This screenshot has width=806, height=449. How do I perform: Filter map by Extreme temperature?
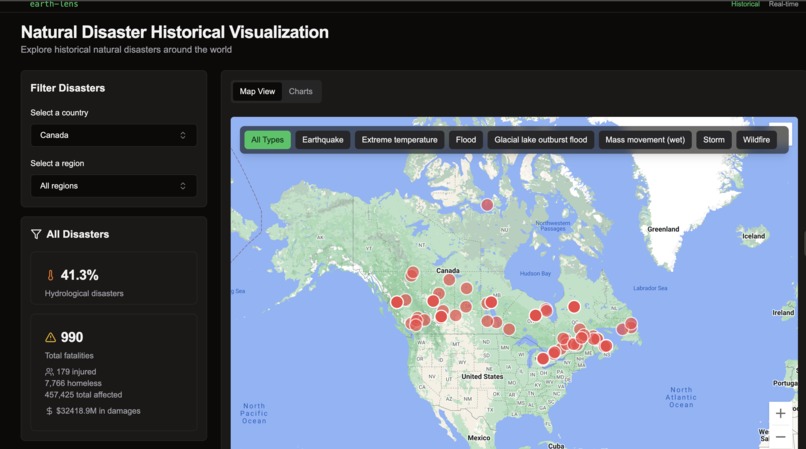click(x=399, y=140)
